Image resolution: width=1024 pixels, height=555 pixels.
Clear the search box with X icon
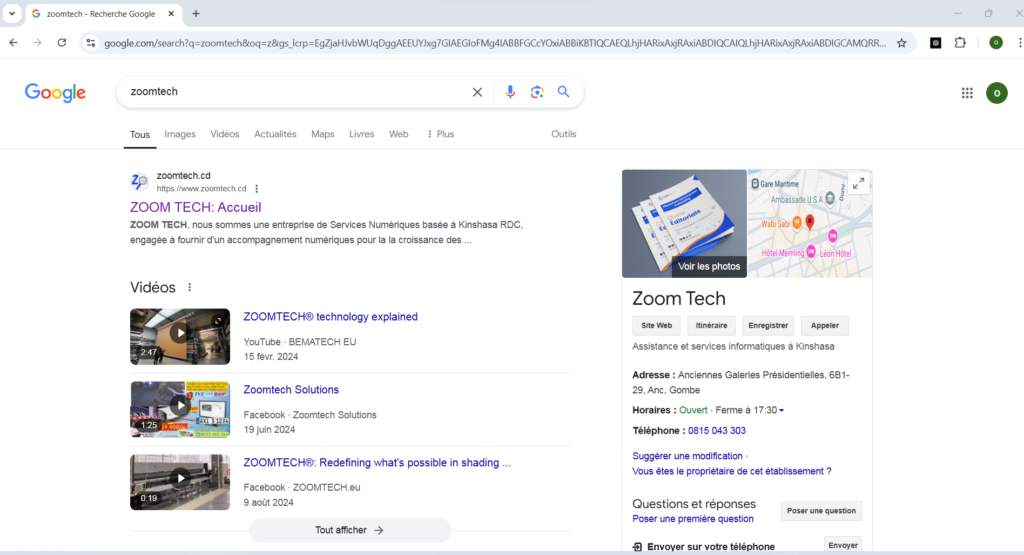point(477,92)
